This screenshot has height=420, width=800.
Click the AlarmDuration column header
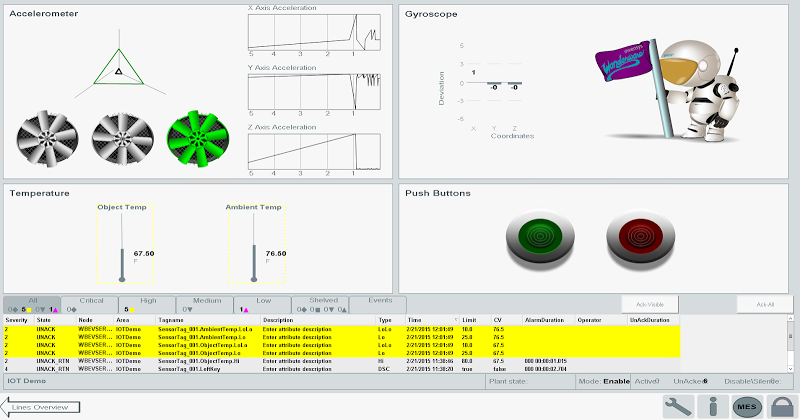click(x=549, y=320)
